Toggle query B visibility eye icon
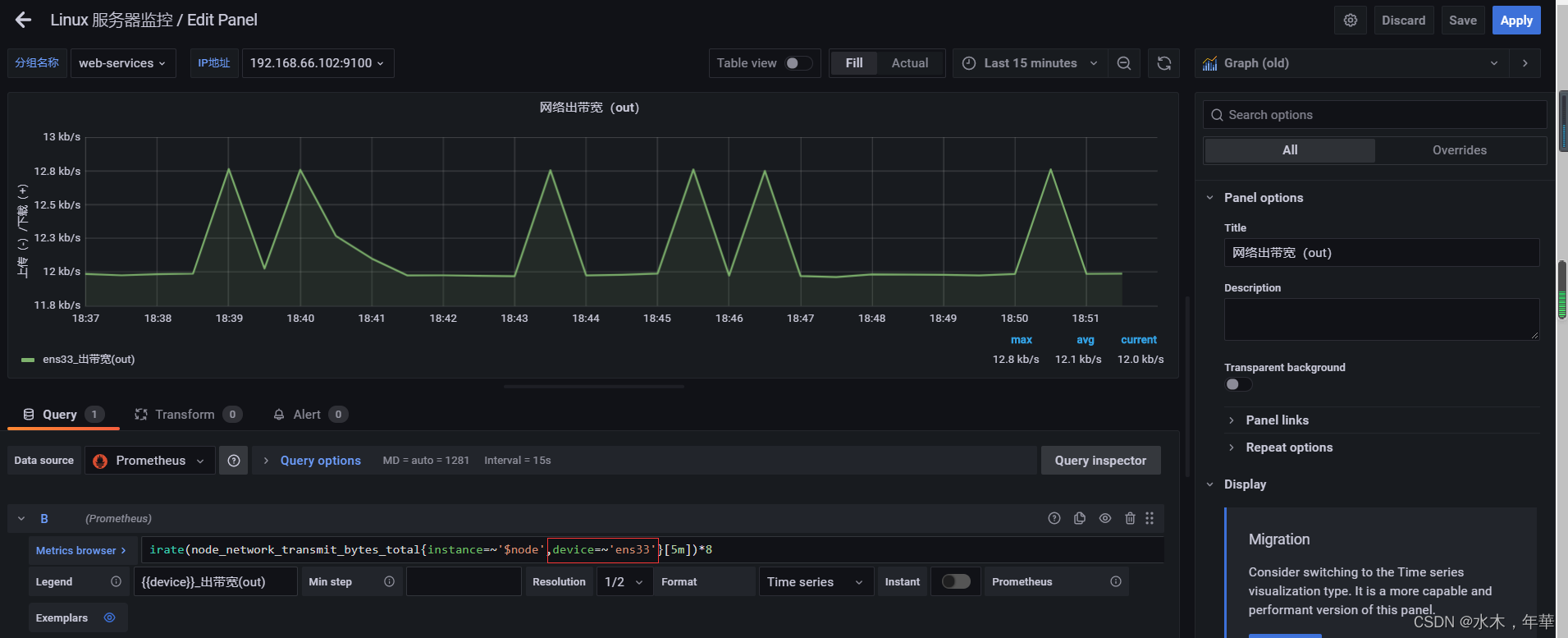 coord(1105,518)
